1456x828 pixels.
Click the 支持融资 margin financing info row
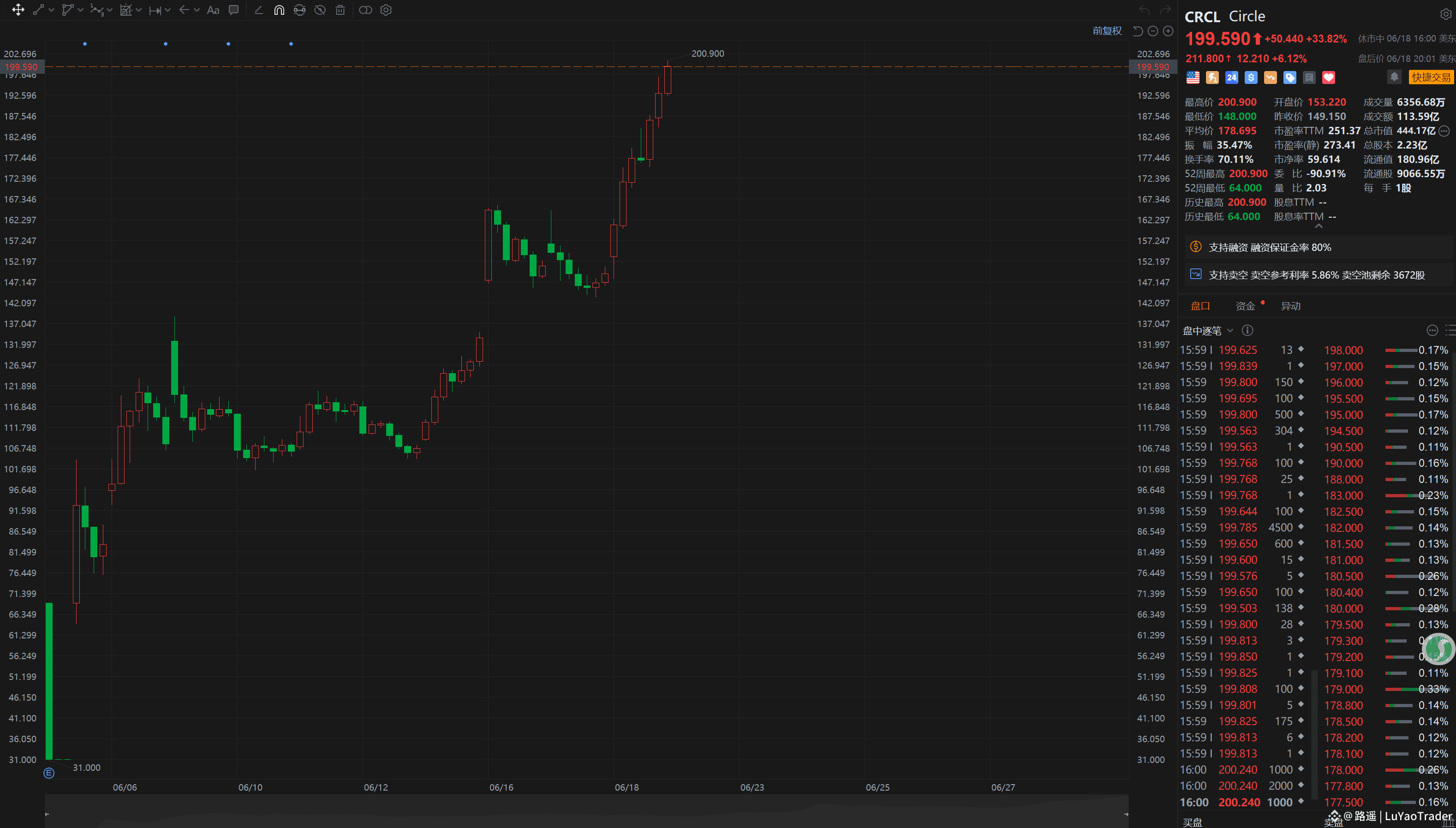(x=1319, y=247)
